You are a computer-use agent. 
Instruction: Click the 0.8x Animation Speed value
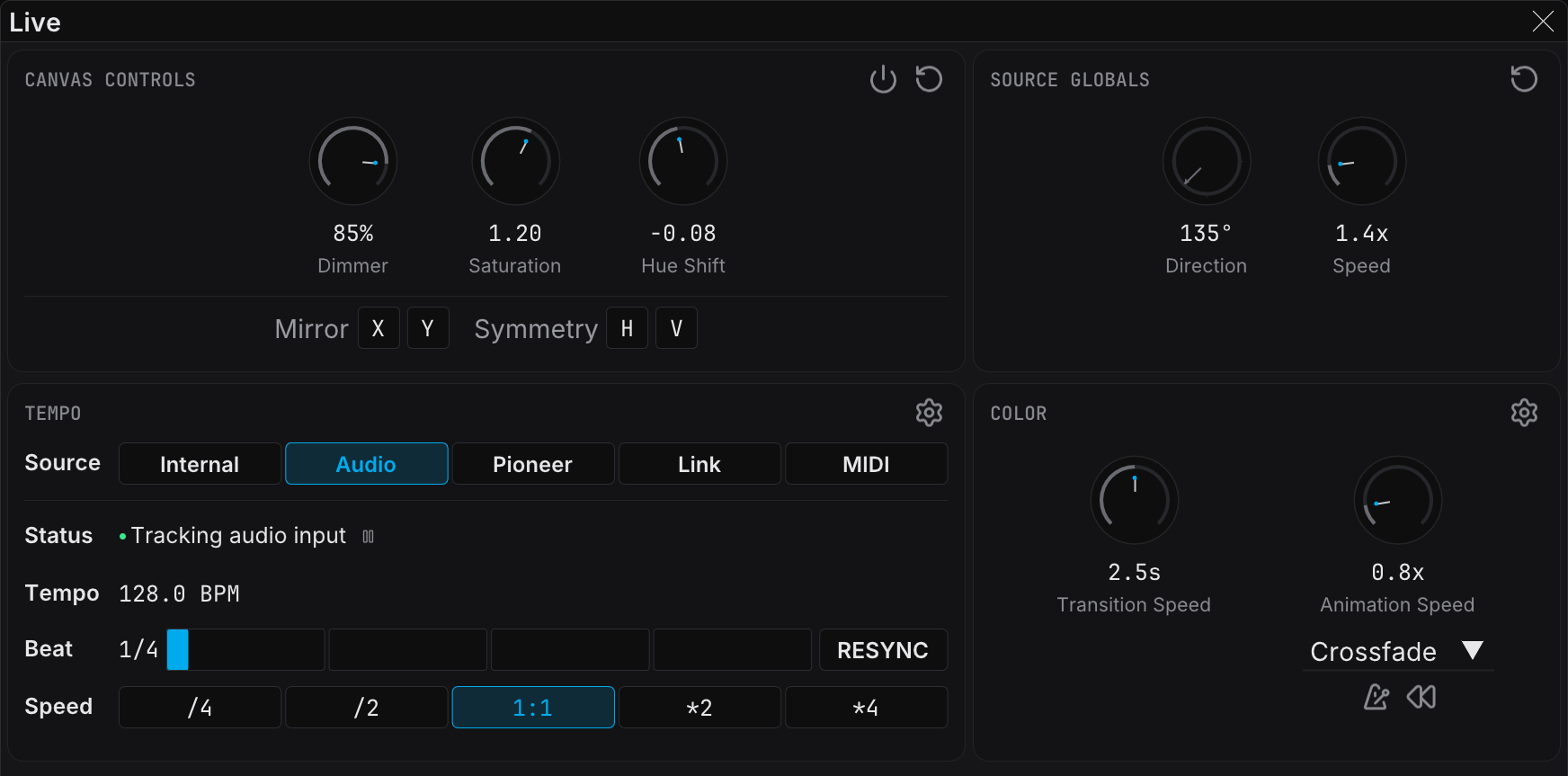tap(1398, 573)
